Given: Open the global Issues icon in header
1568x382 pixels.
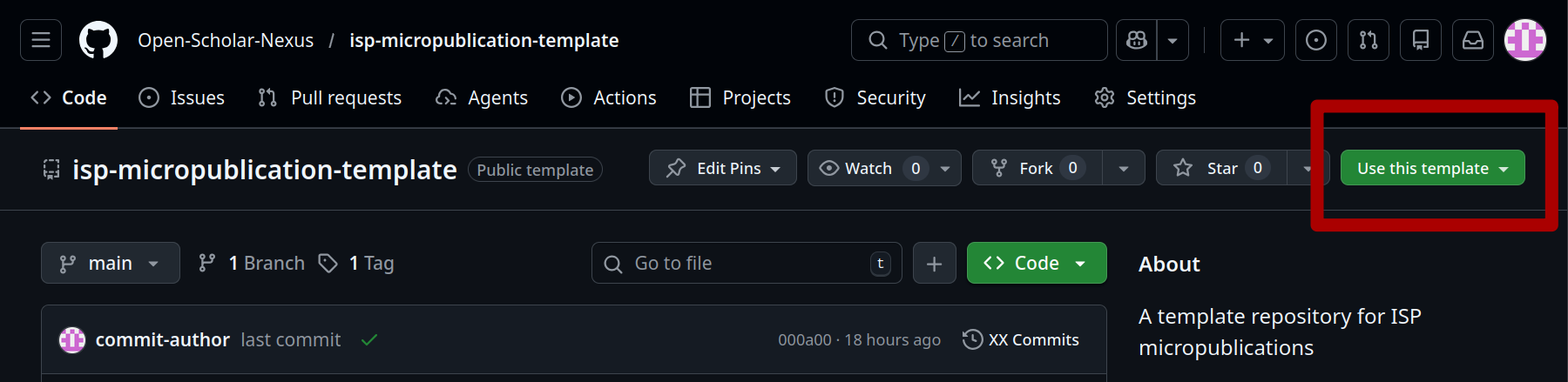Looking at the screenshot, I should 1316,40.
